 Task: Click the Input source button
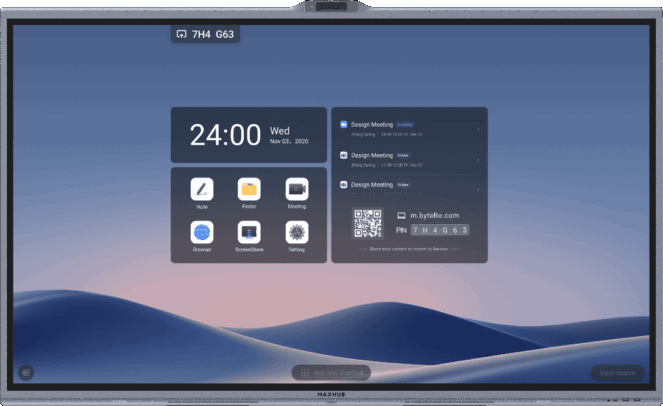617,372
